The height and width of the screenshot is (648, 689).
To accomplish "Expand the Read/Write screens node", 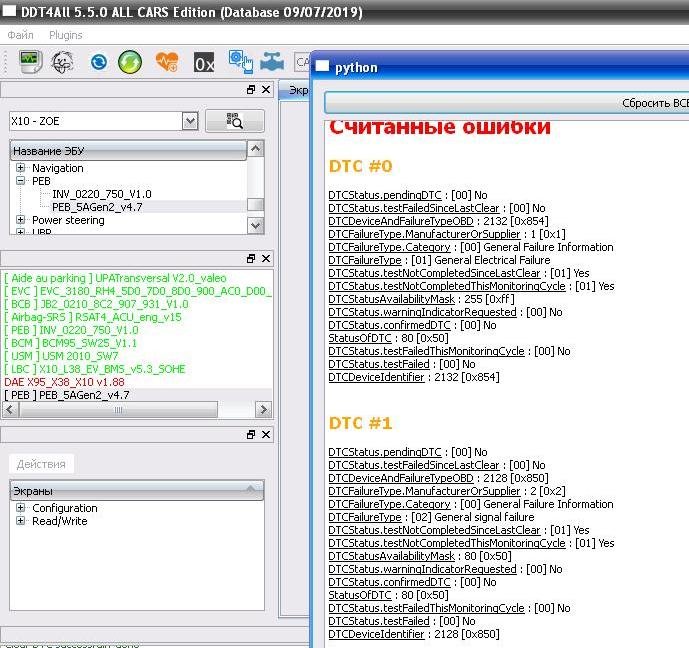I will (21, 521).
